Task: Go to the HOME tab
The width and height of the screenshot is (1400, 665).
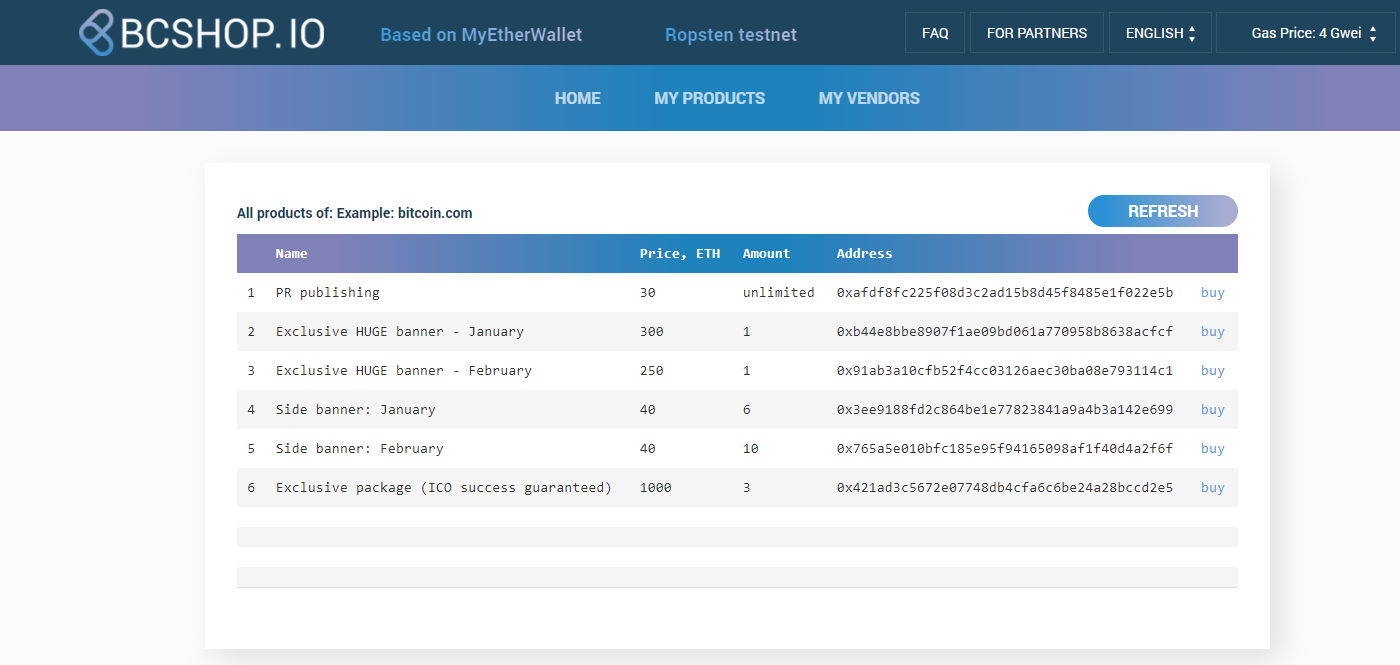Action: click(578, 98)
